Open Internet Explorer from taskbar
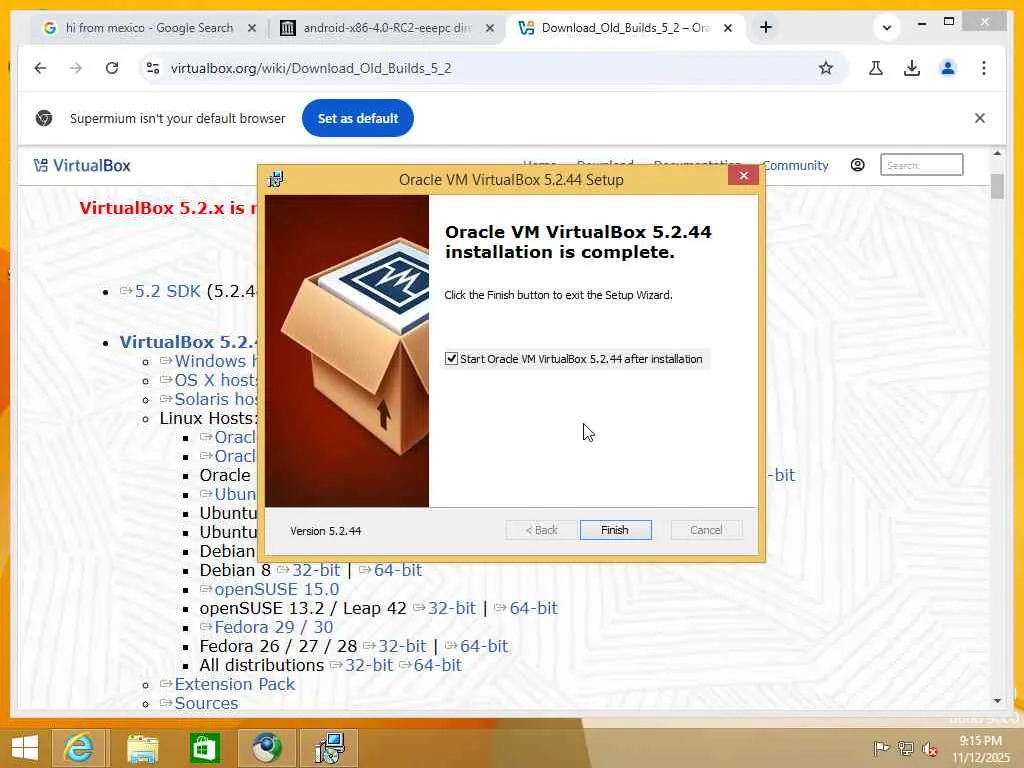The height and width of the screenshot is (768, 1024). pyautogui.click(x=78, y=748)
